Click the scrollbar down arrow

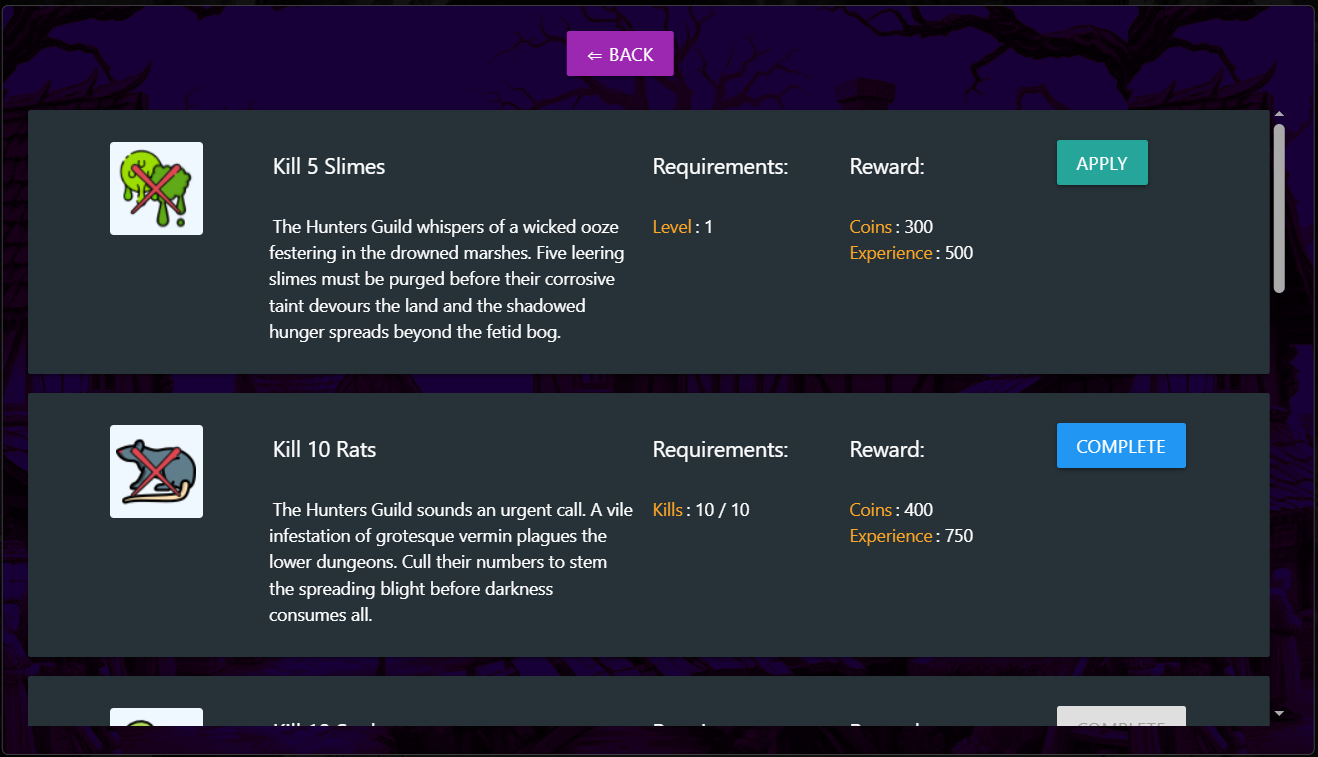point(1279,713)
